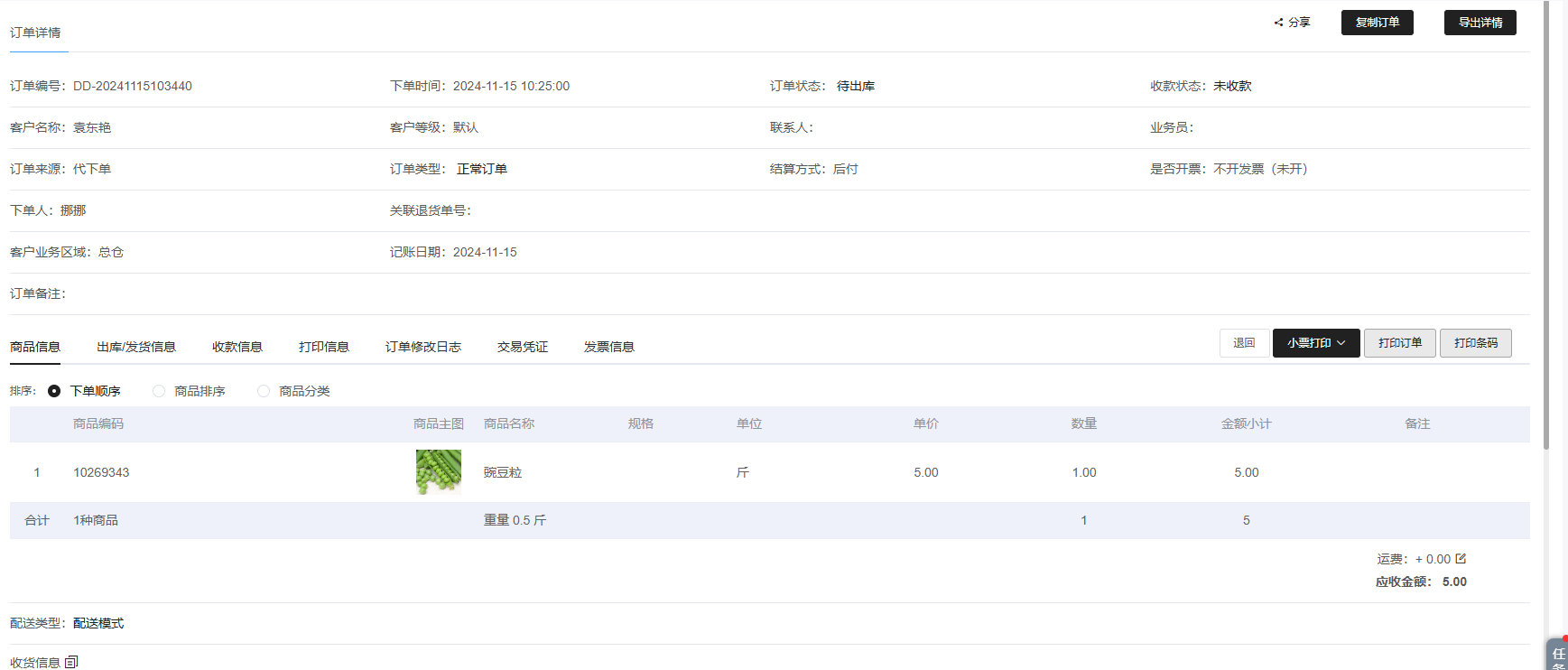Select the 下单顺序 sort radio button
1568x670 pixels.
(x=54, y=391)
